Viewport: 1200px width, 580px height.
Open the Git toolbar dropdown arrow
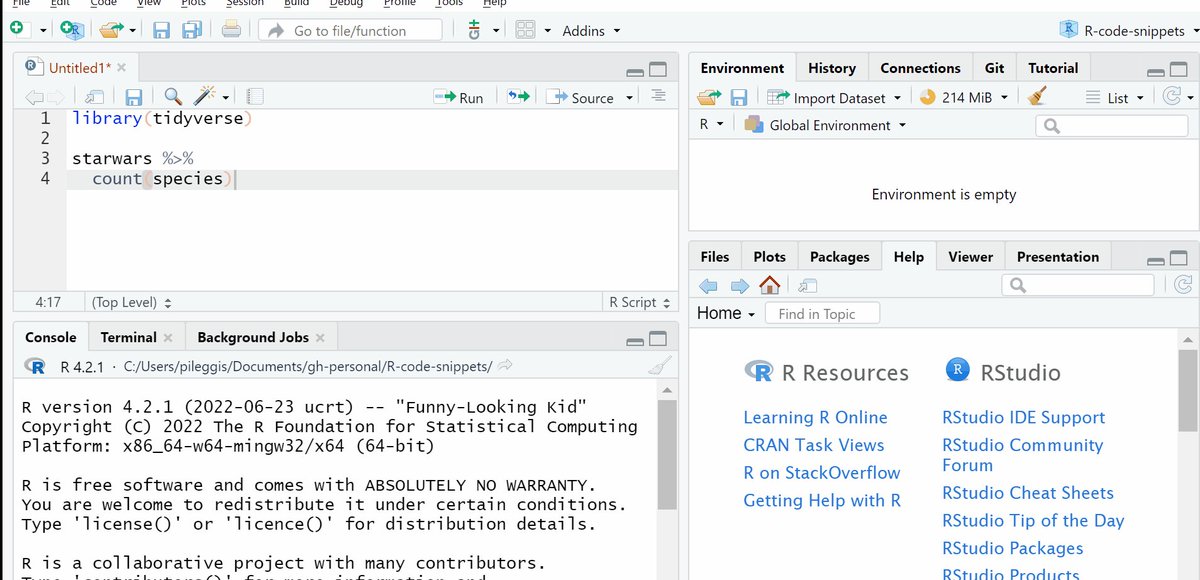click(x=496, y=31)
